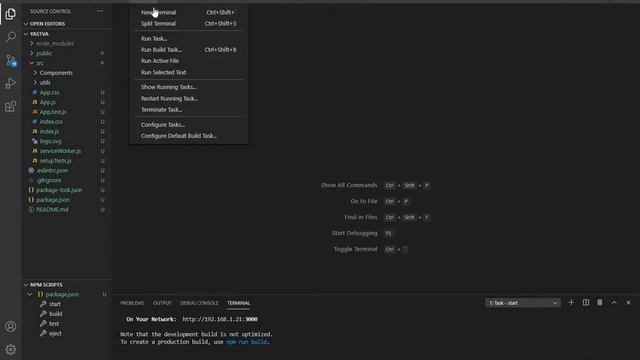Open App.js in the file tree
This screenshot has width=640, height=360.
[x=47, y=102]
